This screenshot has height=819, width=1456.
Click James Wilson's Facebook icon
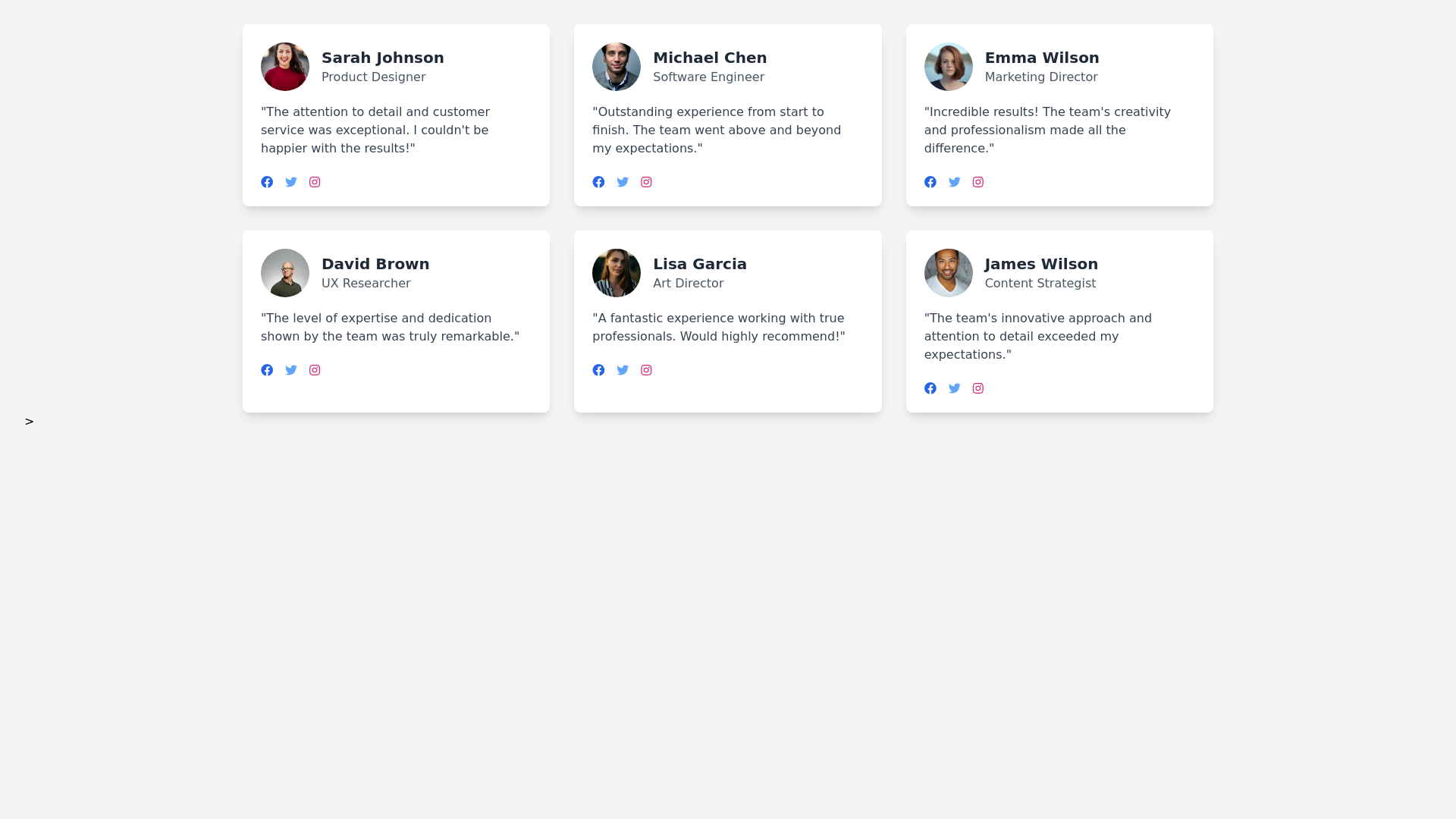coord(930,388)
